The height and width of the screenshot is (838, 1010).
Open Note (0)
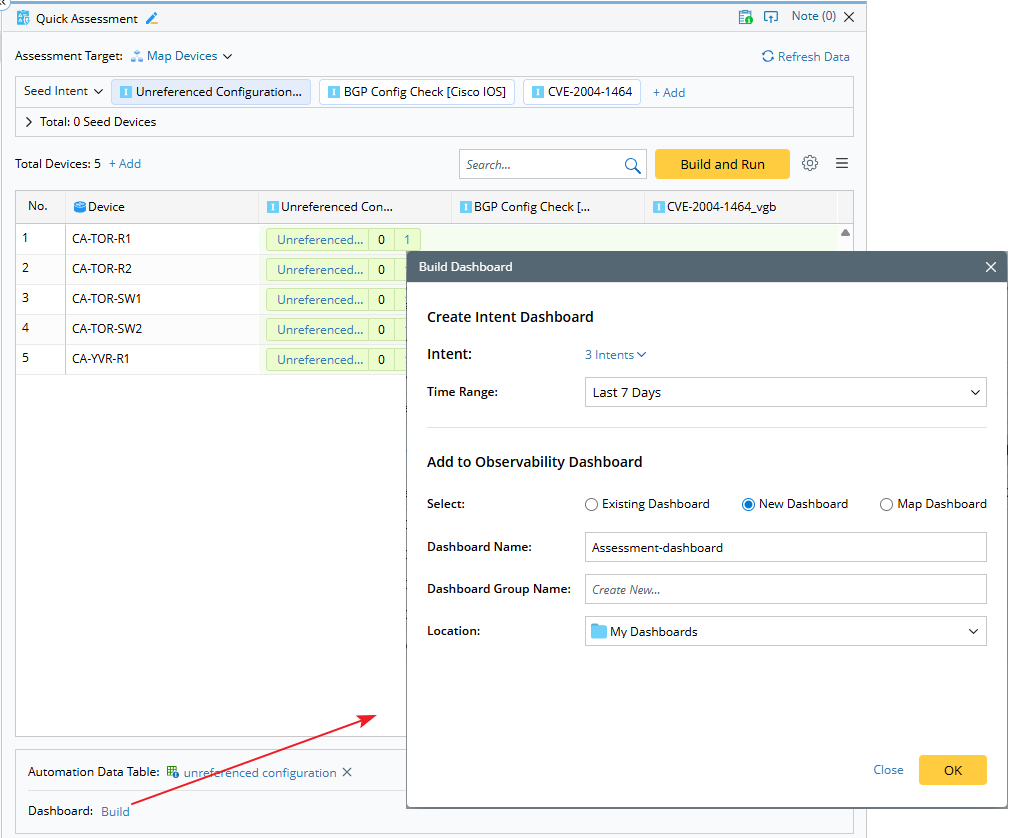tap(814, 16)
